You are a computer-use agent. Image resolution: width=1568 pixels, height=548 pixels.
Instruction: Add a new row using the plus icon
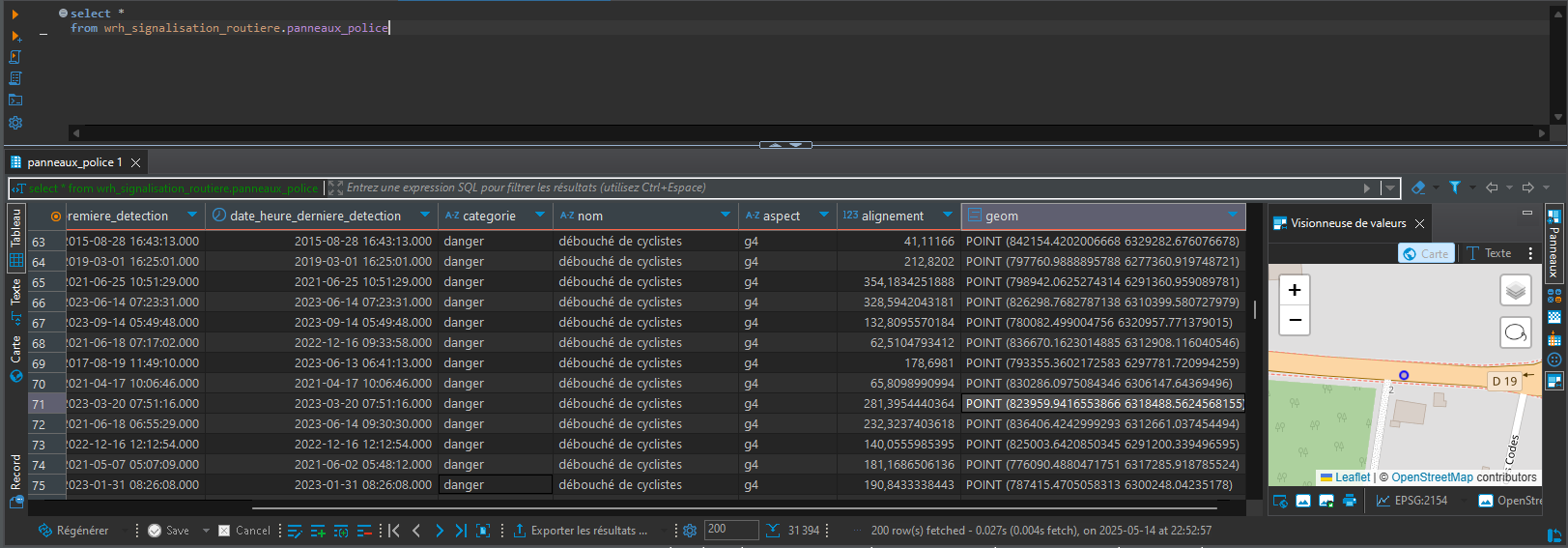tap(318, 531)
